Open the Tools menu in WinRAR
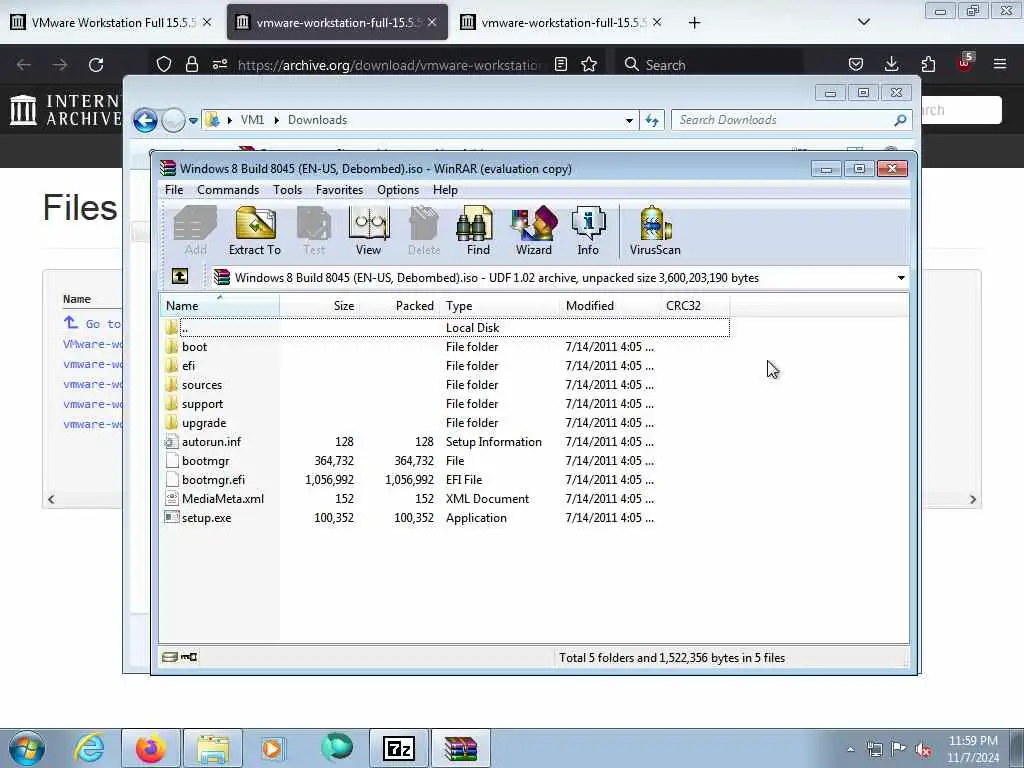Screen dimensions: 1024x768 coord(287,190)
